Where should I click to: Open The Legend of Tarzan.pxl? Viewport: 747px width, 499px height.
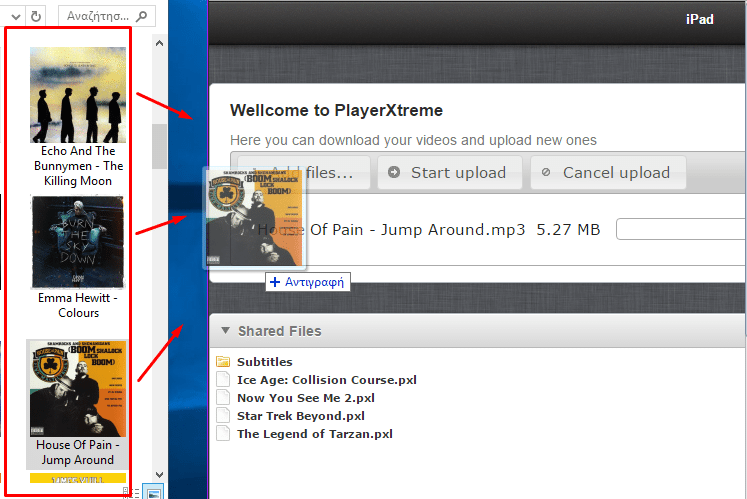(315, 434)
